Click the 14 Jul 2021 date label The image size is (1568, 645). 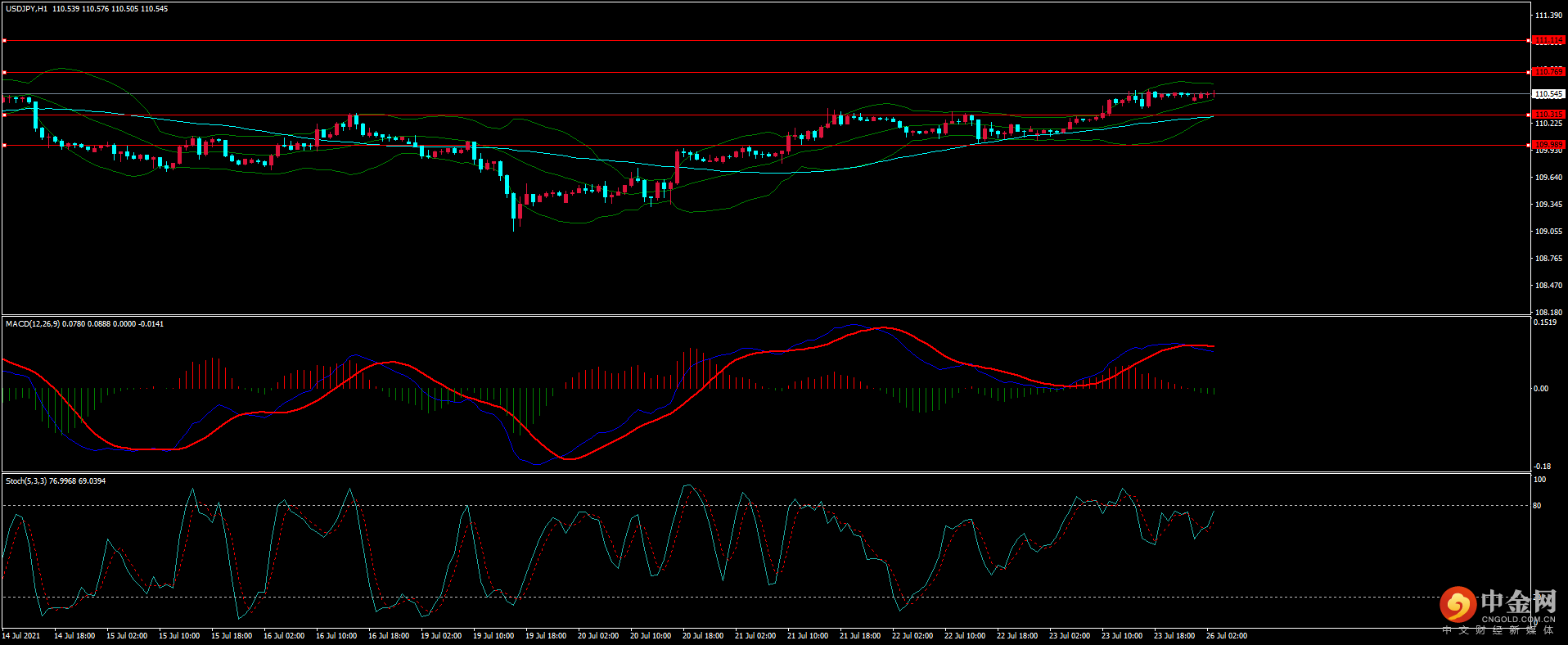click(21, 636)
